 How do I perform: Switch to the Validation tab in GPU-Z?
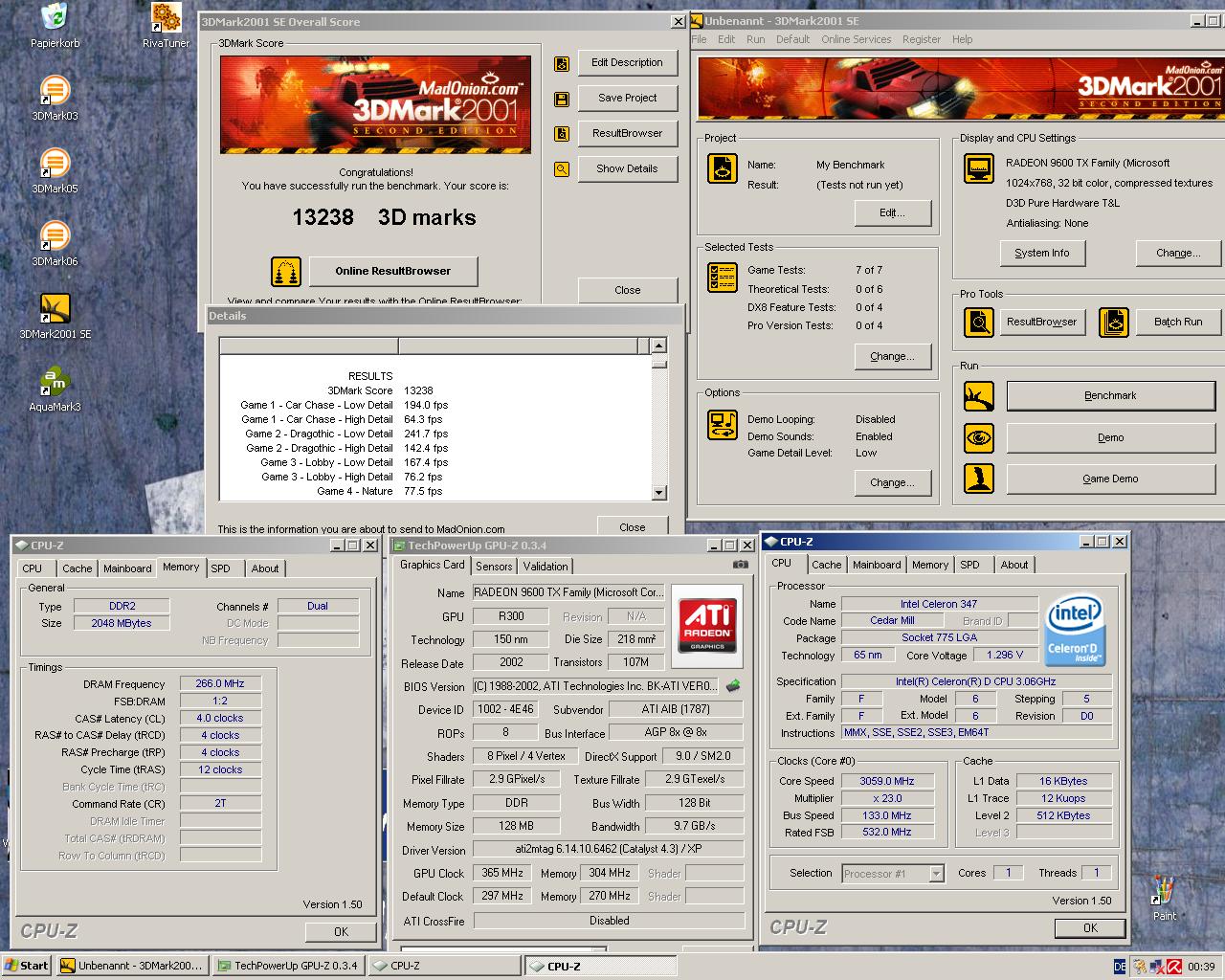[546, 567]
